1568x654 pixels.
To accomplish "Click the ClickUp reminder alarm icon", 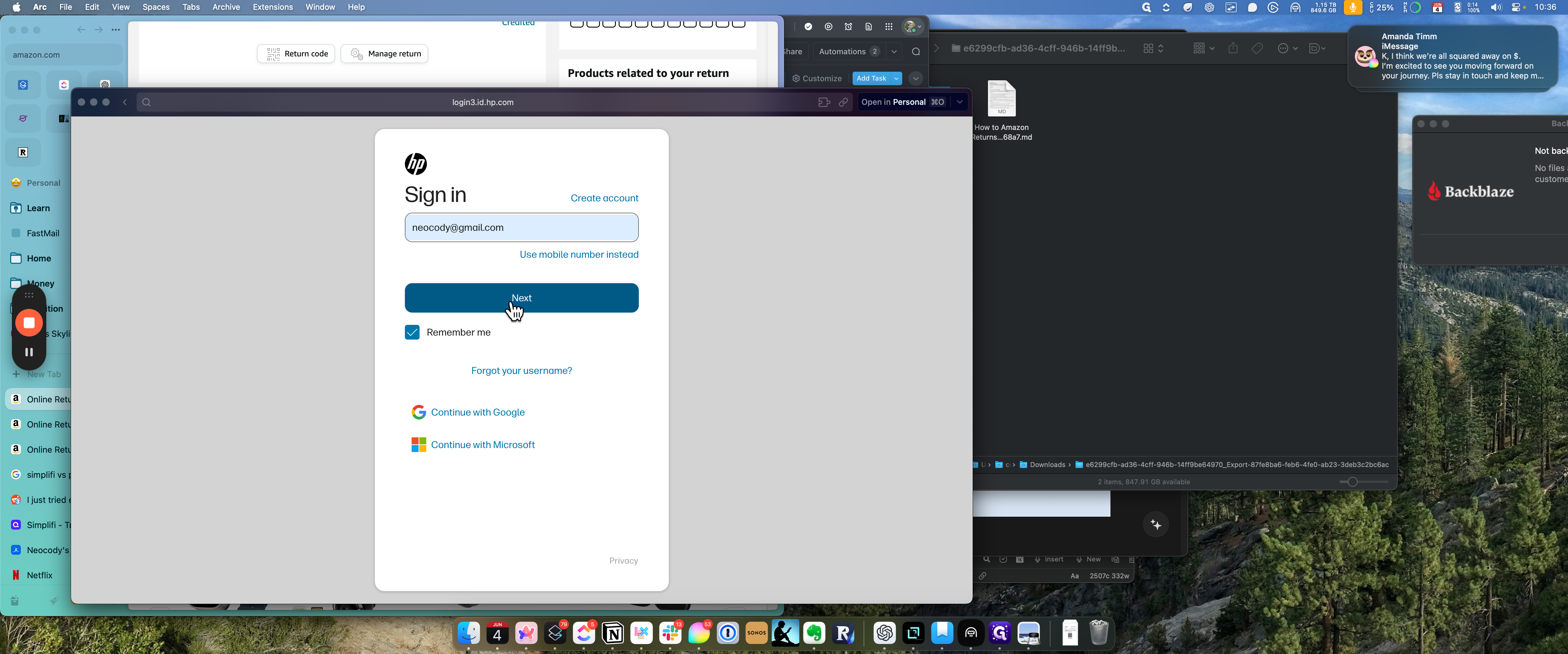I will coord(848,27).
